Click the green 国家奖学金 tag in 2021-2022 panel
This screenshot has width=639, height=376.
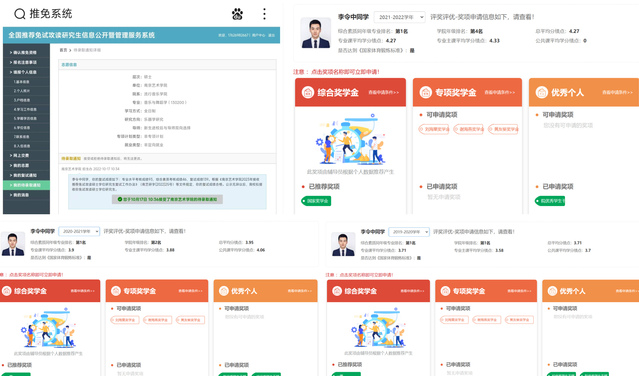click(x=316, y=201)
